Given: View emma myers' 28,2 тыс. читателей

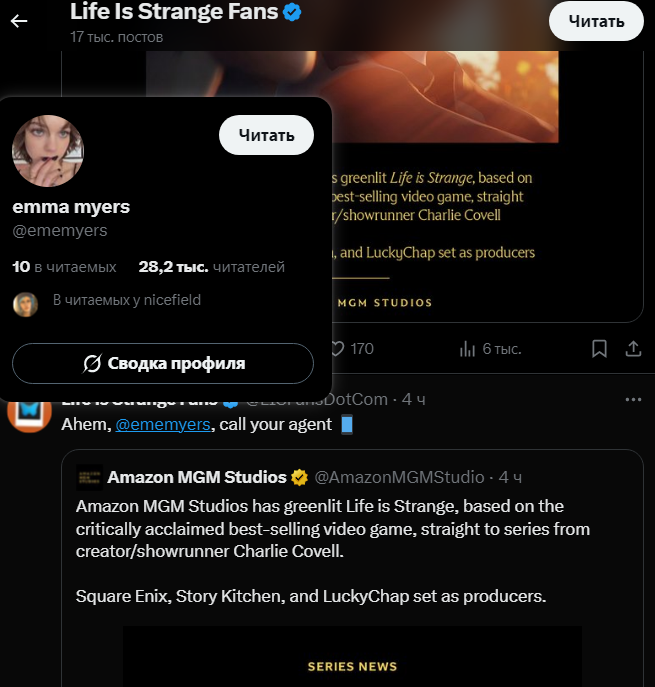Looking at the screenshot, I should [x=211, y=267].
